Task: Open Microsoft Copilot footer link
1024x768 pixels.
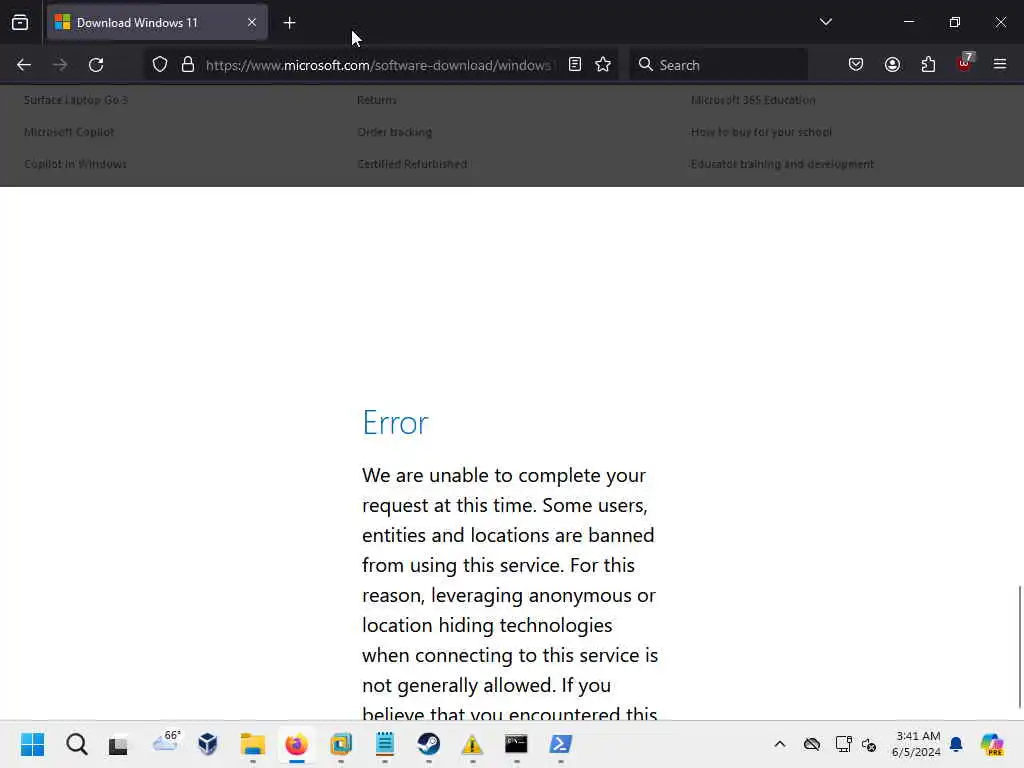Action: click(x=69, y=132)
